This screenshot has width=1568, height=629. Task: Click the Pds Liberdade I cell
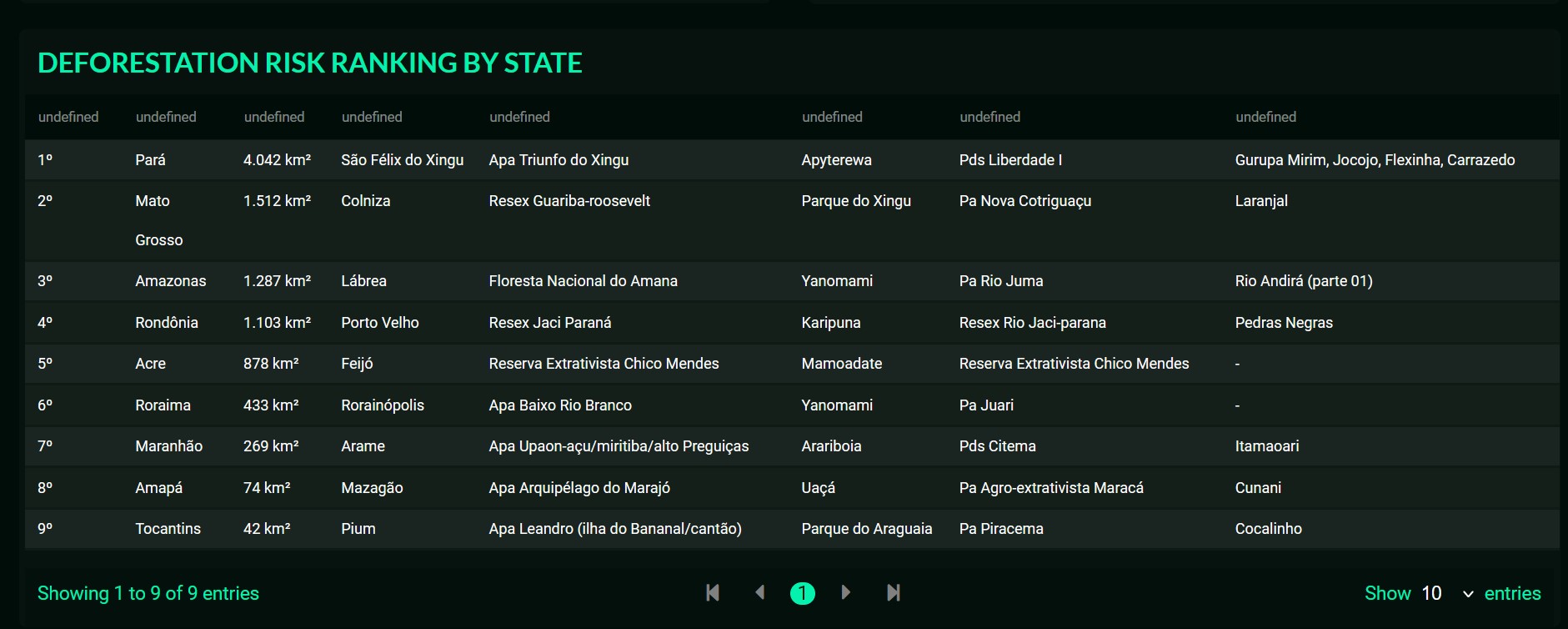click(1010, 160)
